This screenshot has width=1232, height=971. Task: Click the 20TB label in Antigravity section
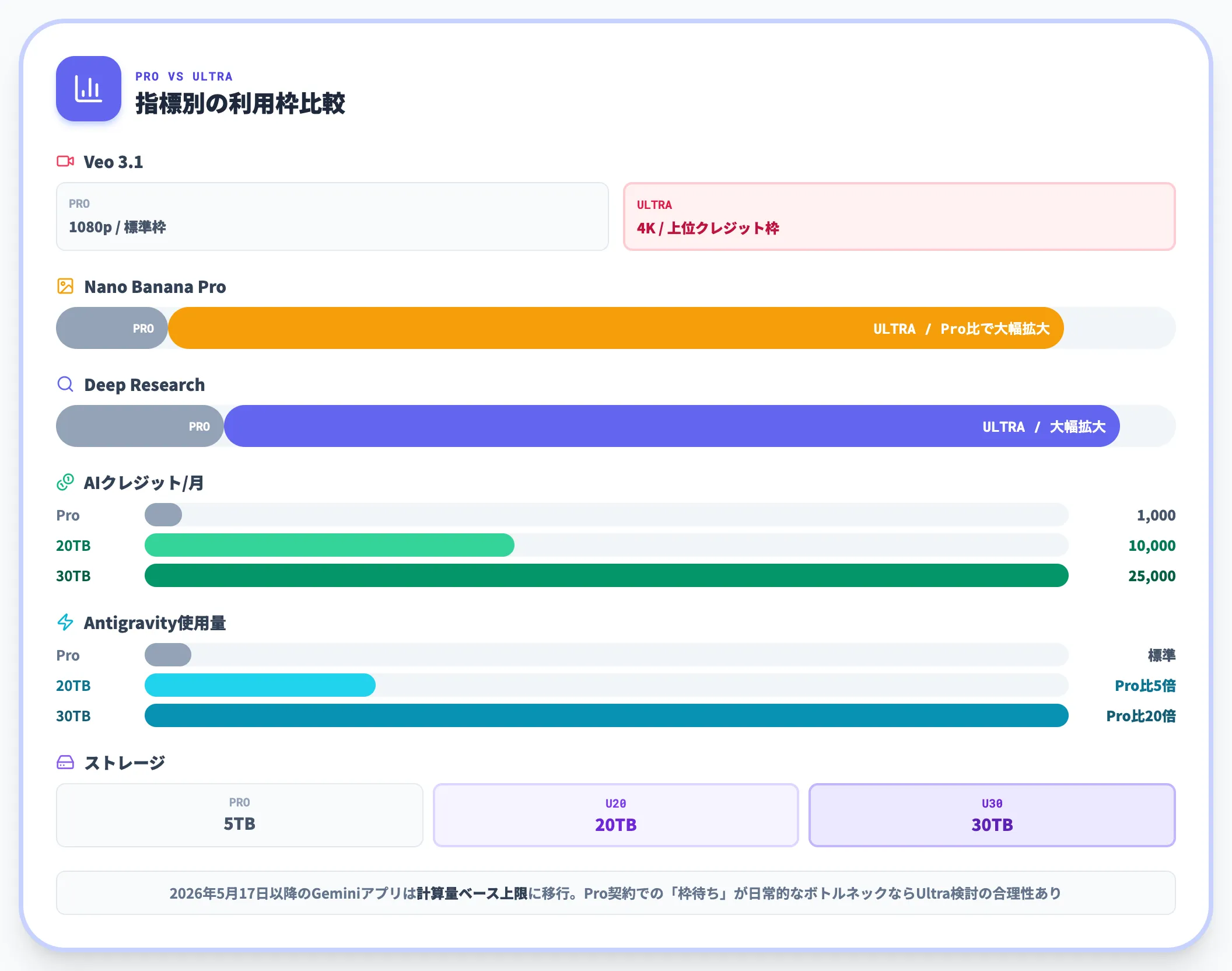point(73,685)
